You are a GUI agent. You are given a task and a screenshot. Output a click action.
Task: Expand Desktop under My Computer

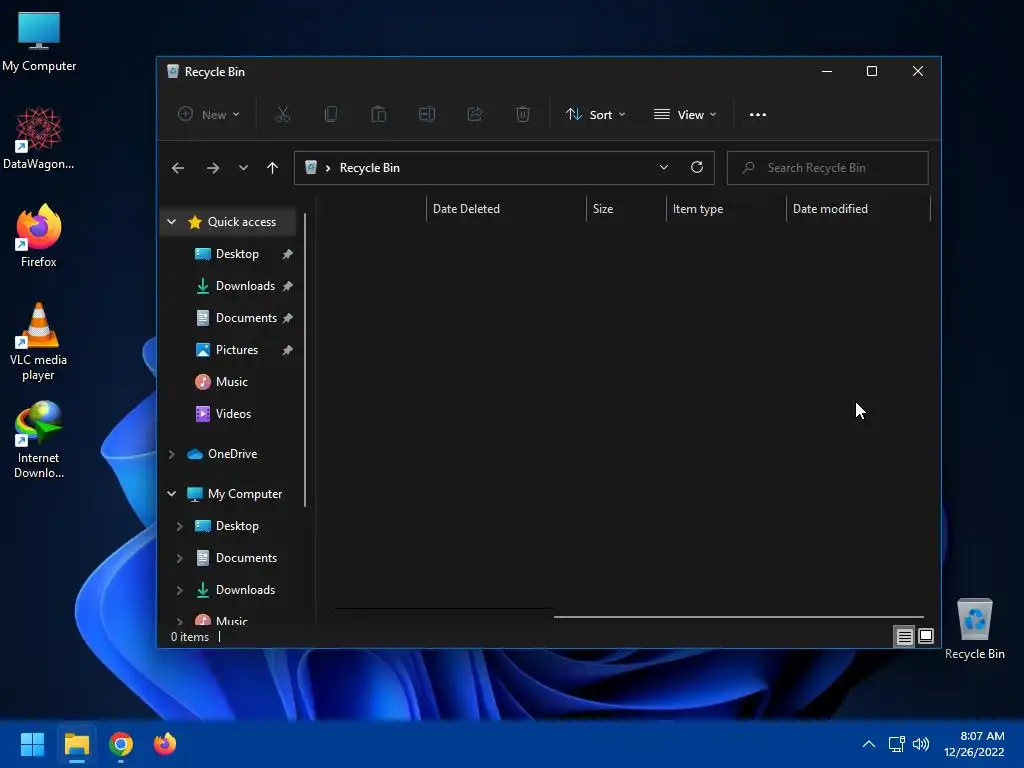click(180, 526)
